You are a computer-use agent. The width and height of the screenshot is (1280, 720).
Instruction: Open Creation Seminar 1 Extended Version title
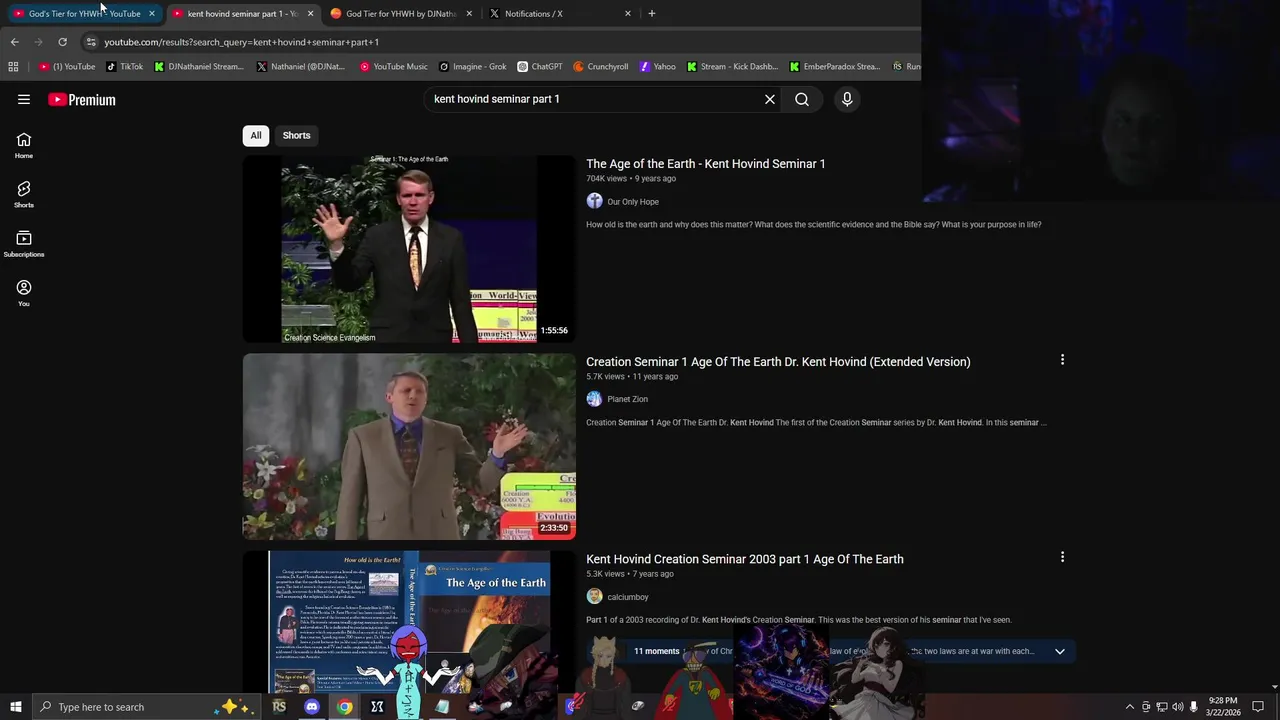pos(778,362)
